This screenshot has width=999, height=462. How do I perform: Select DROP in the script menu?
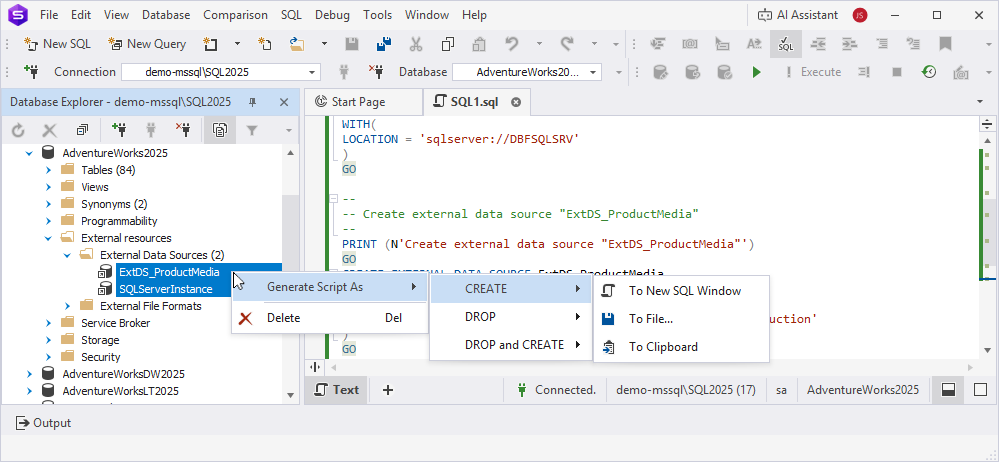pos(510,317)
